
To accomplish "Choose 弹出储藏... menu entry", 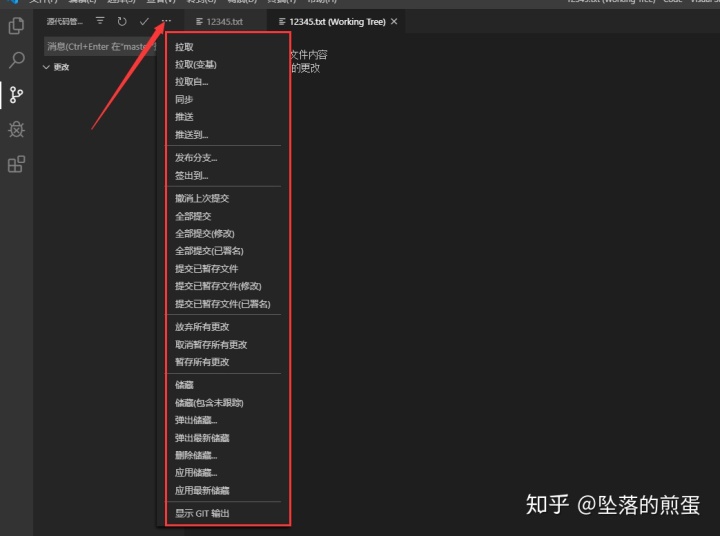I will (x=196, y=420).
